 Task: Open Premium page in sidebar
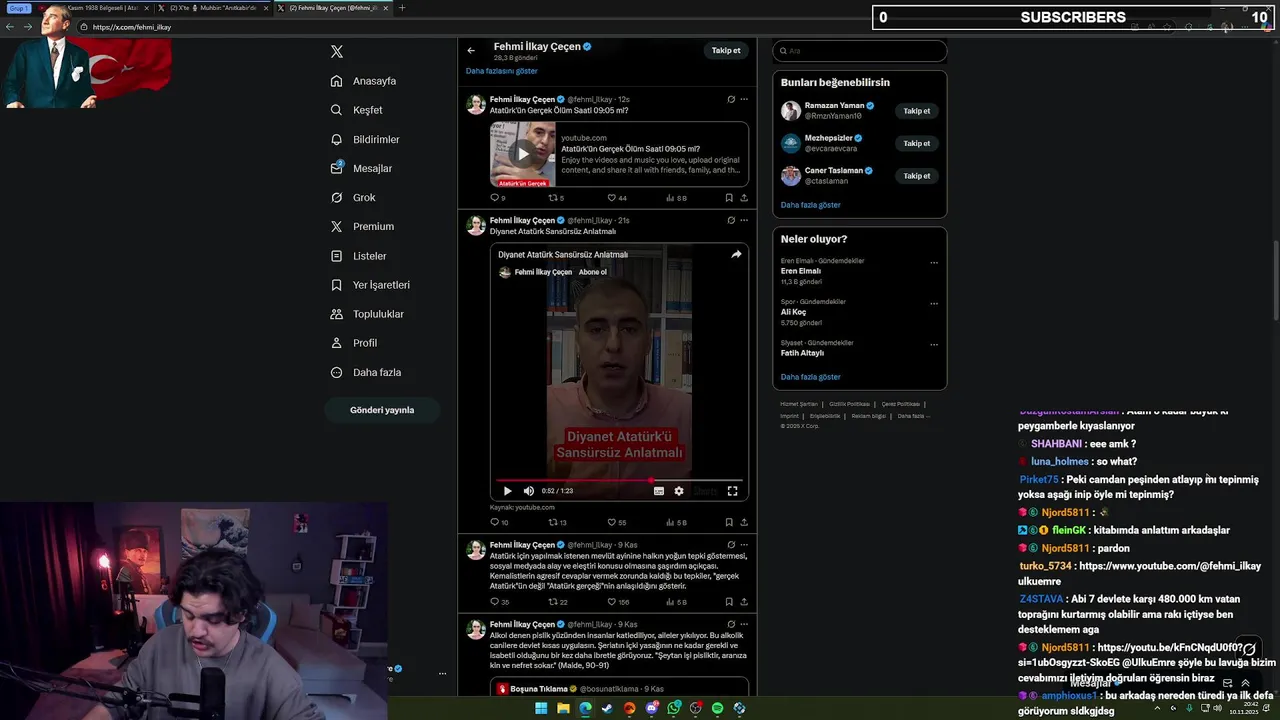pyautogui.click(x=362, y=227)
